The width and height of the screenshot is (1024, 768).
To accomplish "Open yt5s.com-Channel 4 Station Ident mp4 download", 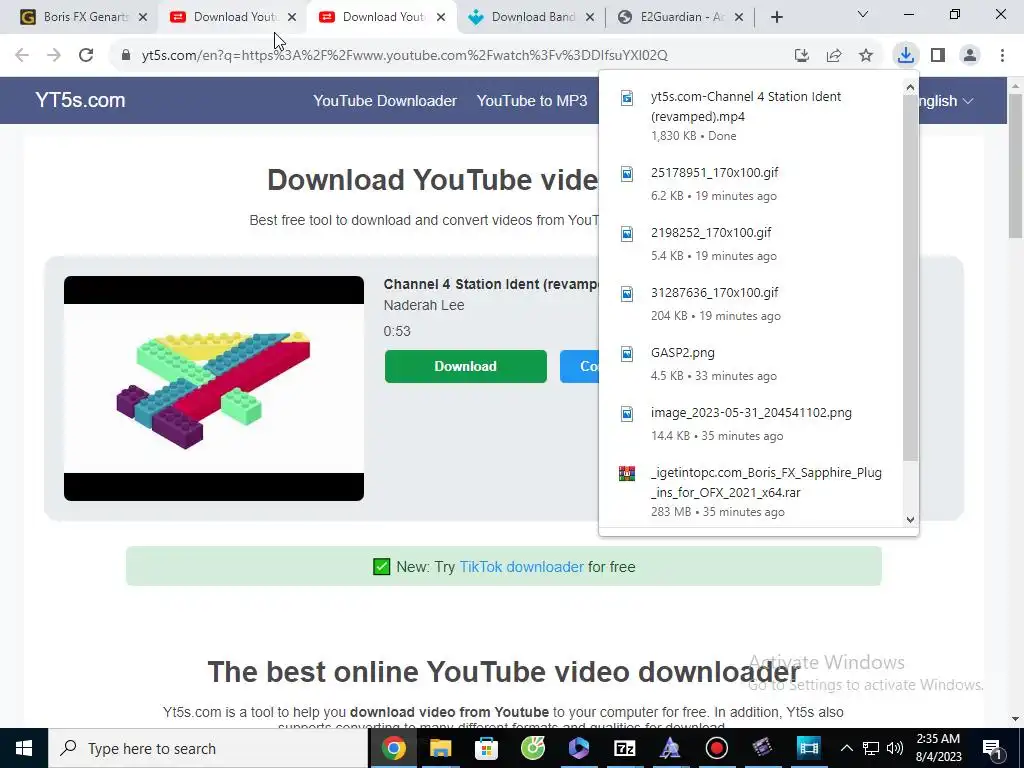I will click(x=751, y=116).
